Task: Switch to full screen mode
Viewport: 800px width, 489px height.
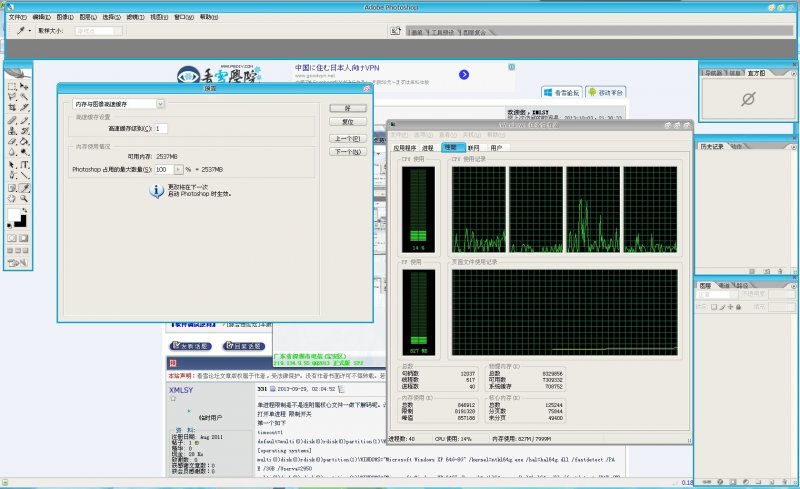Action: [x=26, y=251]
